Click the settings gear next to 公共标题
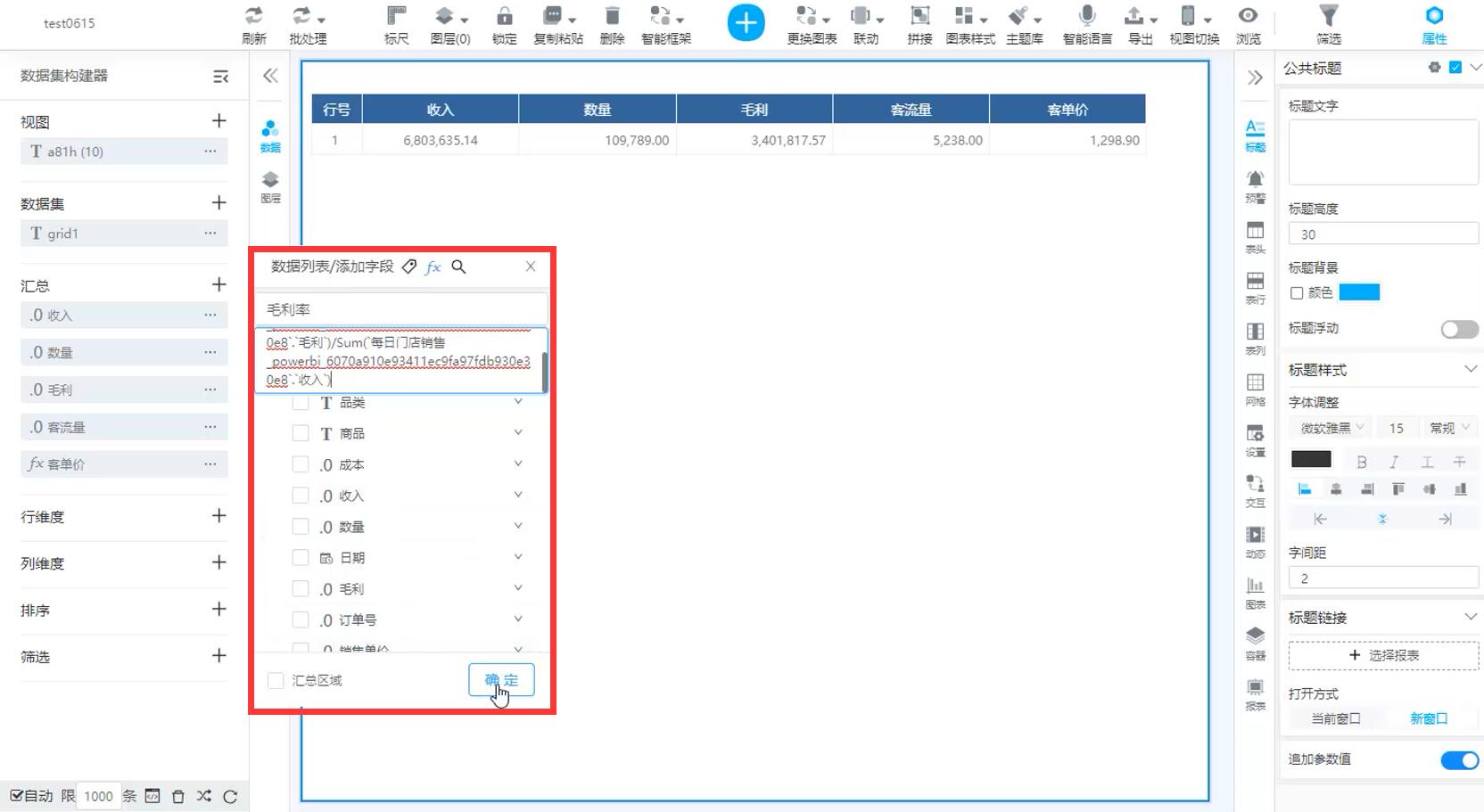Image resolution: width=1484 pixels, height=812 pixels. coord(1434,68)
